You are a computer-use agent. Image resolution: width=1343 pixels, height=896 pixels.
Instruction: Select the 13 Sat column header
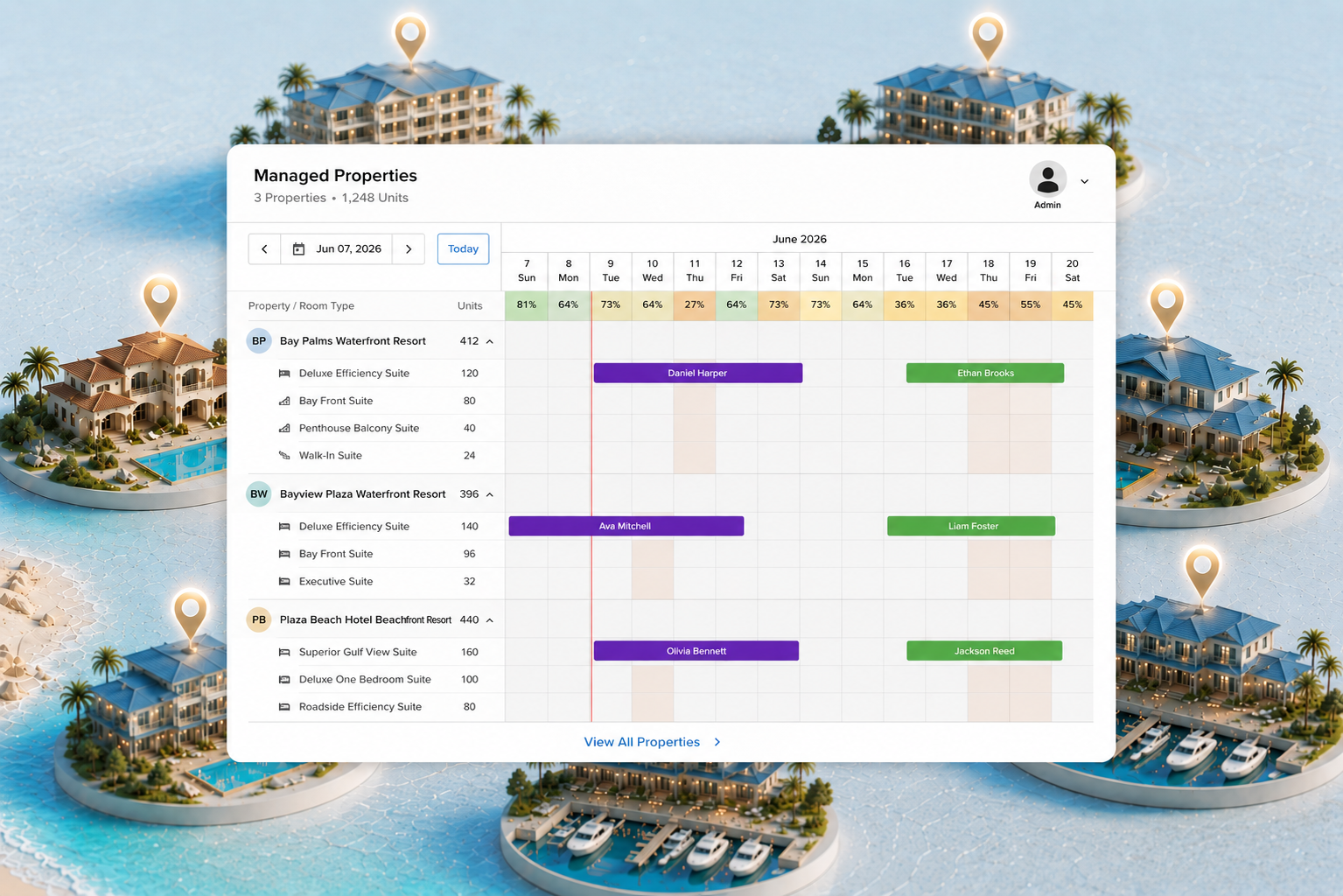pyautogui.click(x=779, y=270)
